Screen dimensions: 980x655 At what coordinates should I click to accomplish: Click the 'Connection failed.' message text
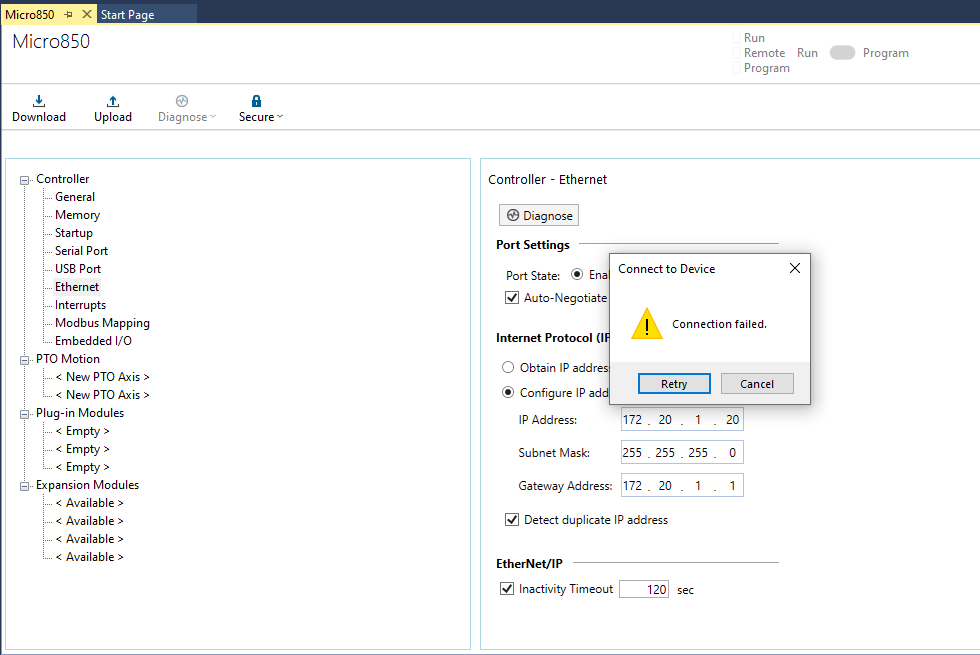(719, 324)
